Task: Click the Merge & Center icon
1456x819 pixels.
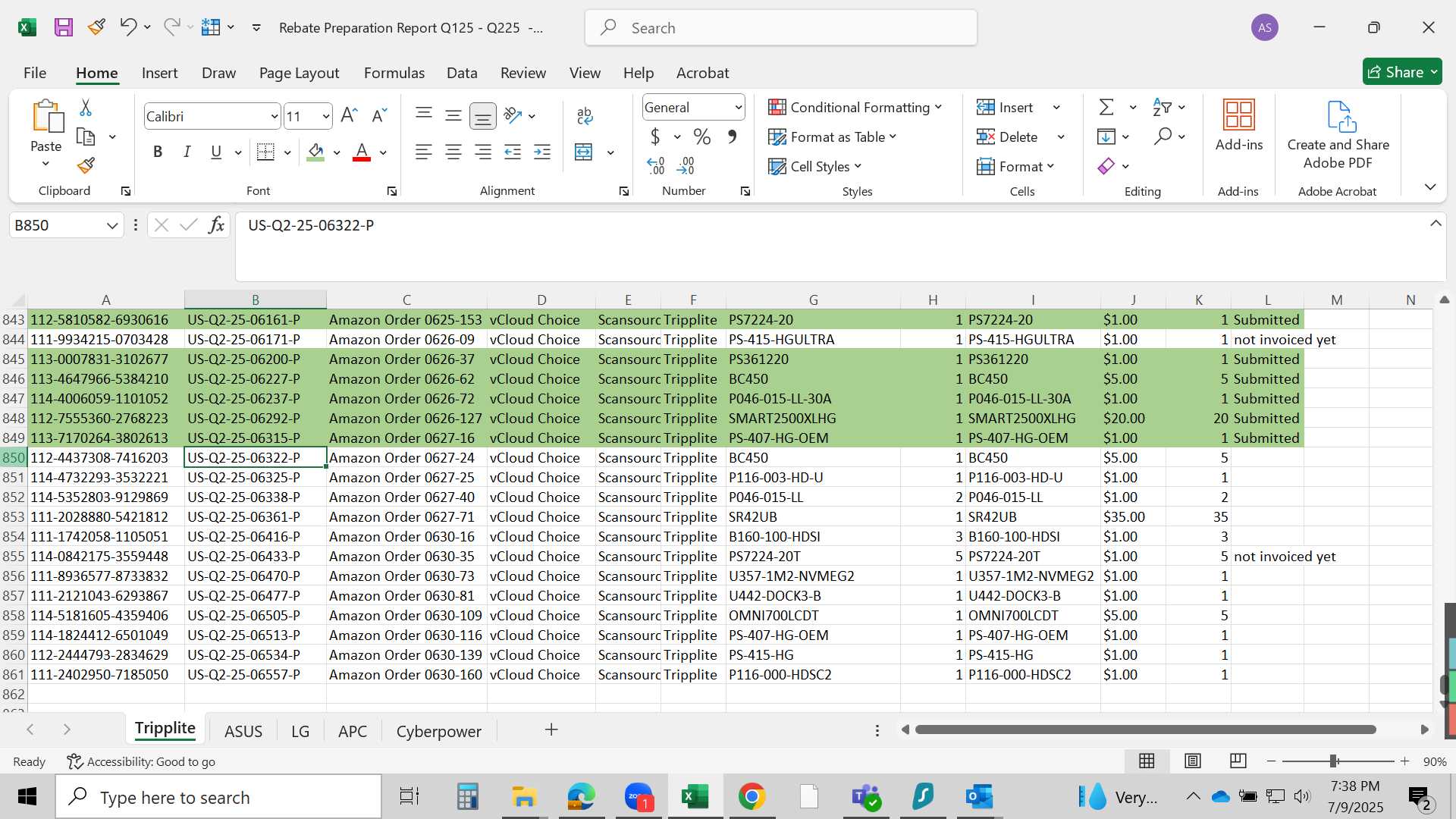Action: [584, 152]
